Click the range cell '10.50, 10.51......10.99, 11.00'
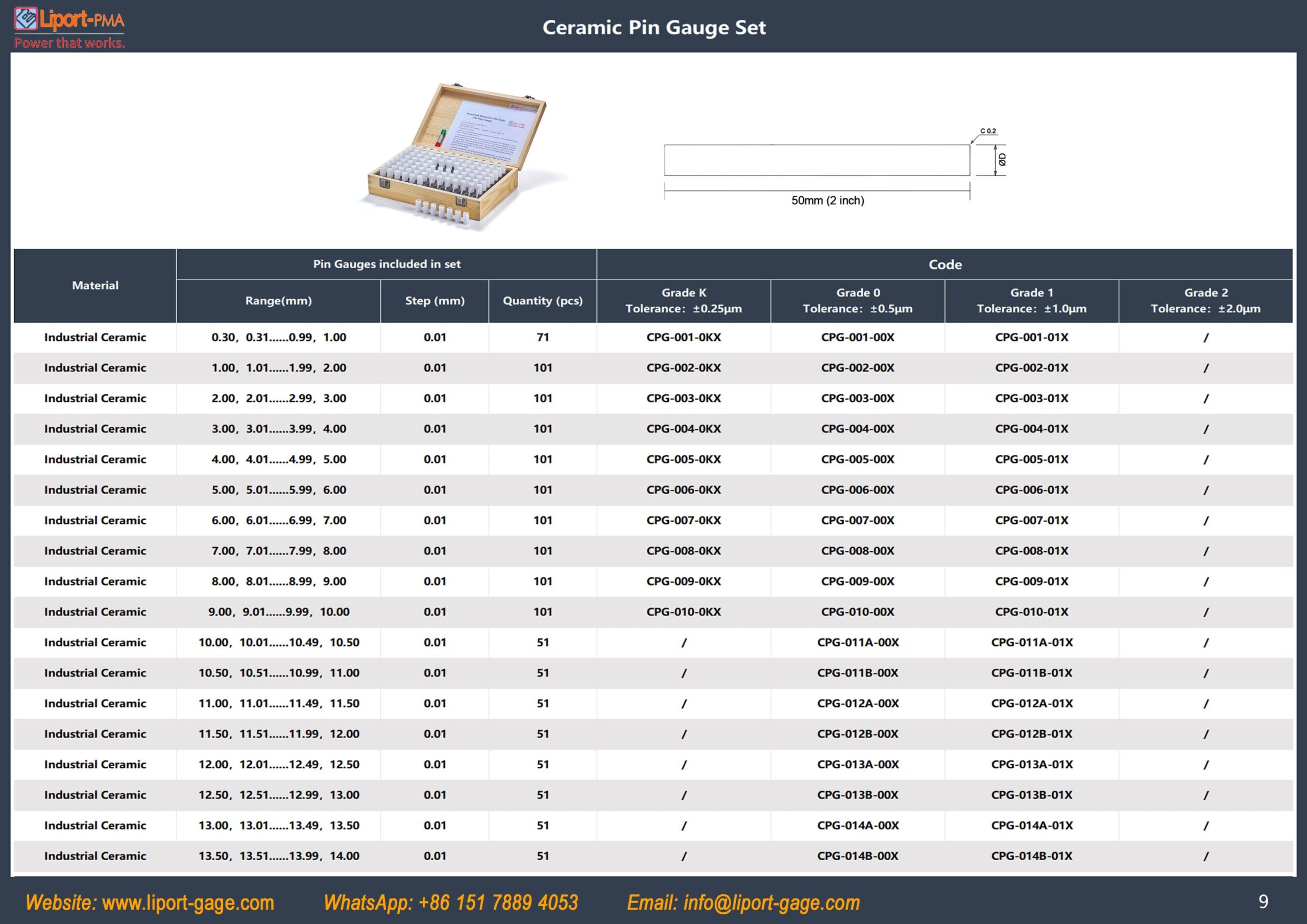This screenshot has height=924, width=1307. click(278, 673)
